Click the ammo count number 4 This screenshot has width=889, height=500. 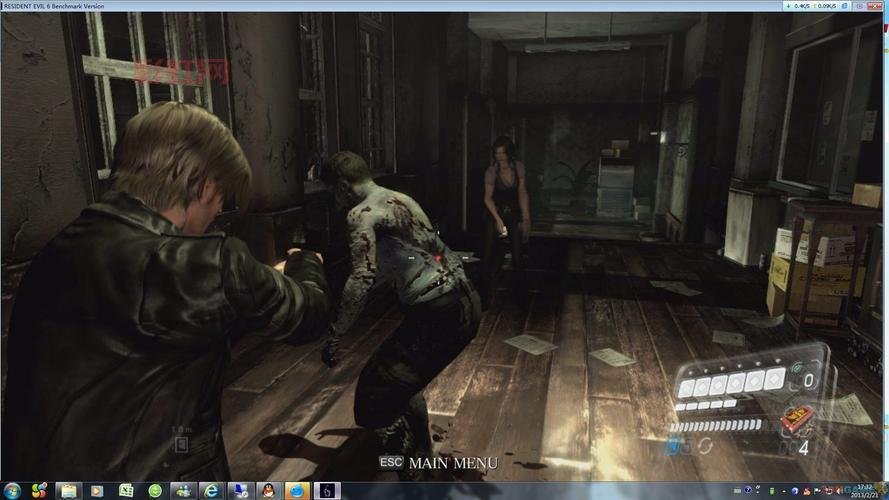[803, 448]
